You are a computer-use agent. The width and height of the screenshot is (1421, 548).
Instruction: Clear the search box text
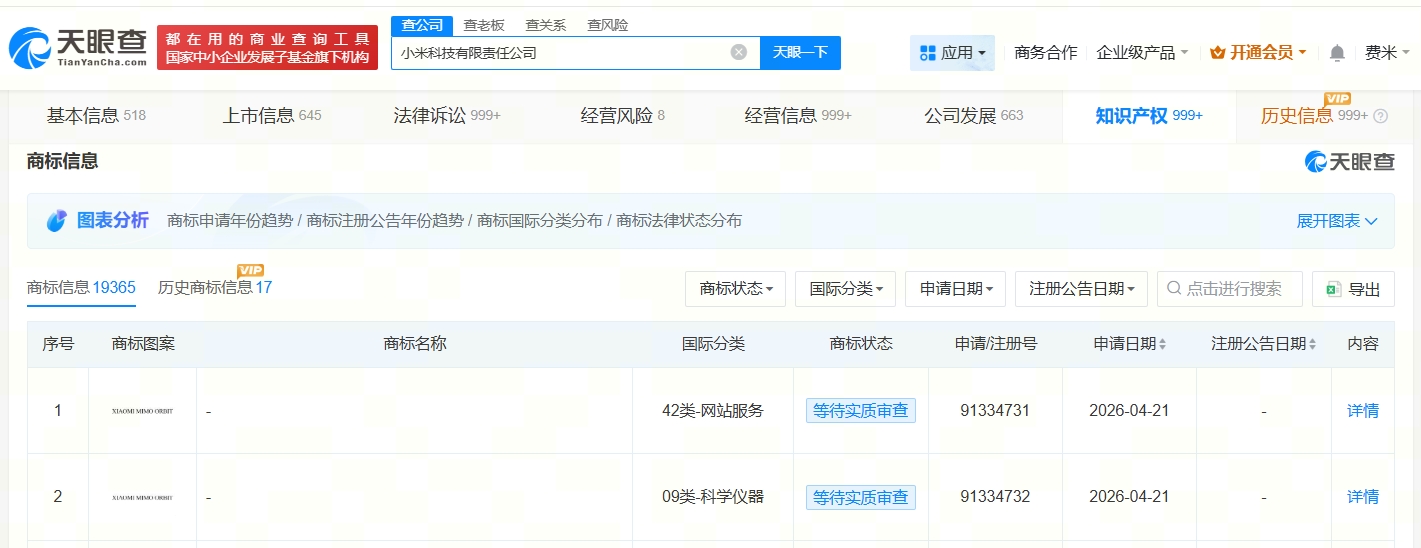[x=739, y=53]
